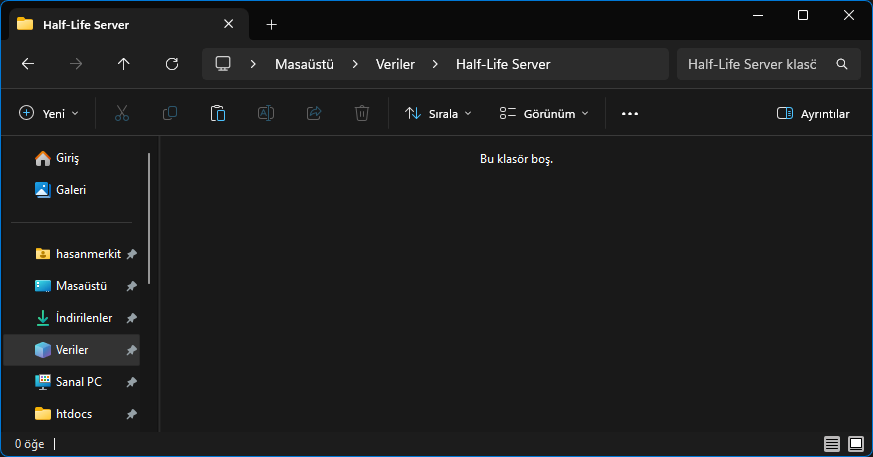Click the Copy icon in toolbar
The height and width of the screenshot is (457, 873).
170,114
